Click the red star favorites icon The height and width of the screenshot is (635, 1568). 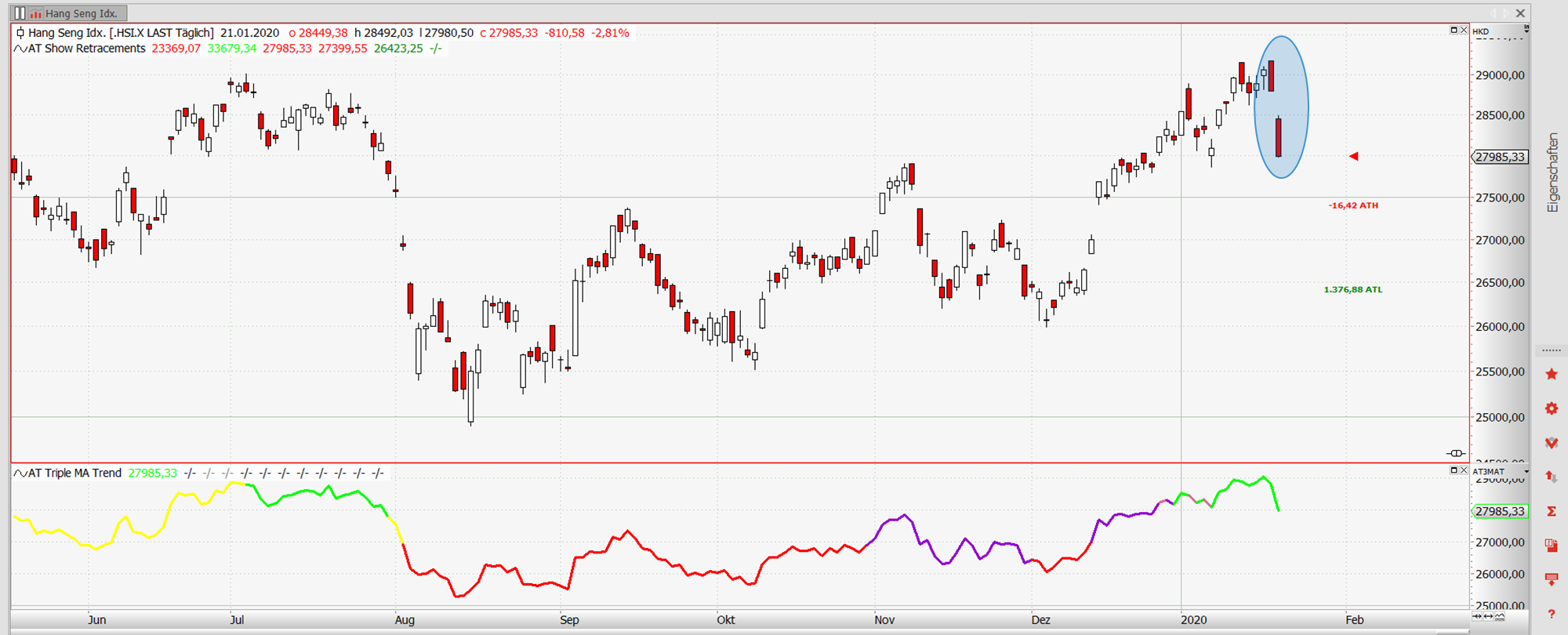click(x=1551, y=375)
